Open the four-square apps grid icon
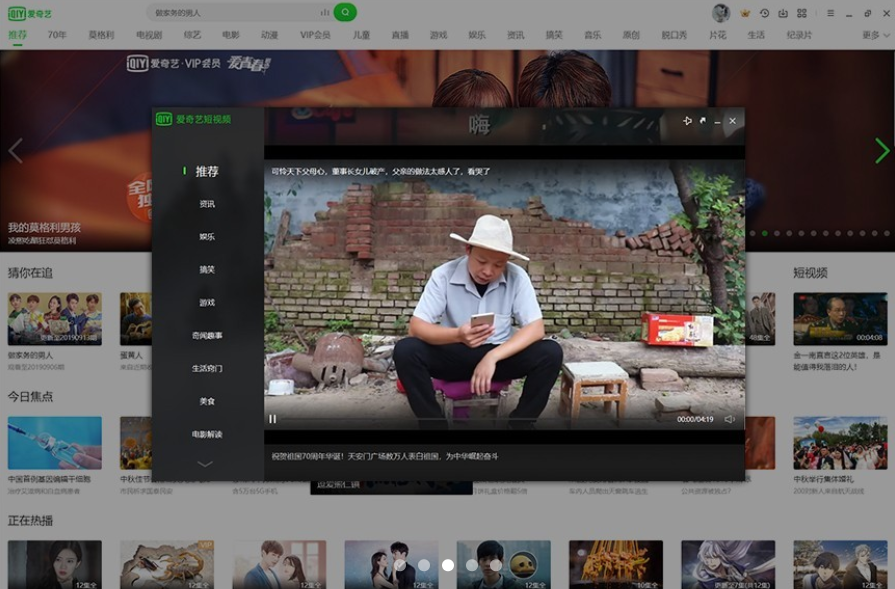 pyautogui.click(x=802, y=13)
